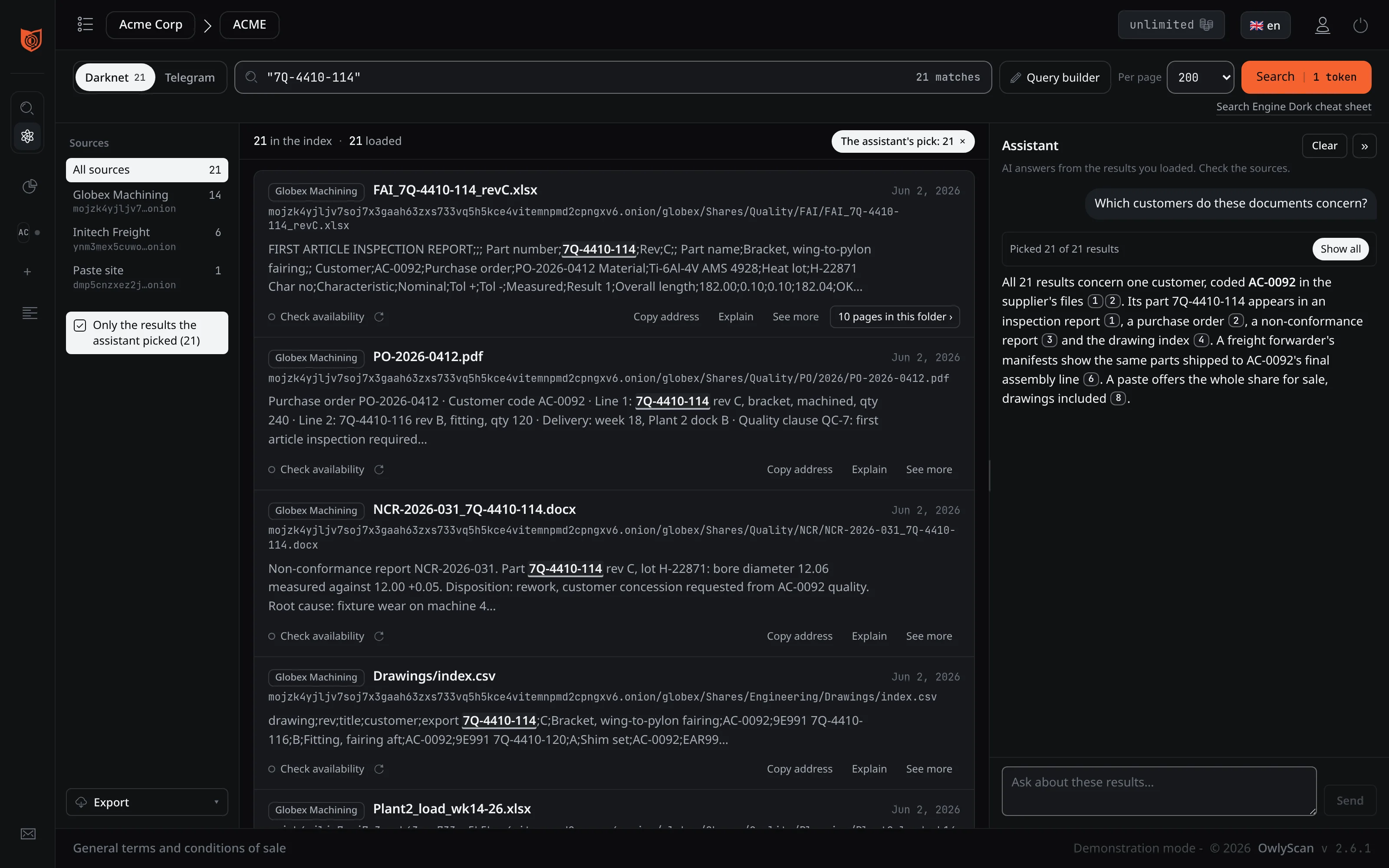1389x868 pixels.
Task: Filter by Globex Machining source
Action: tap(147, 201)
